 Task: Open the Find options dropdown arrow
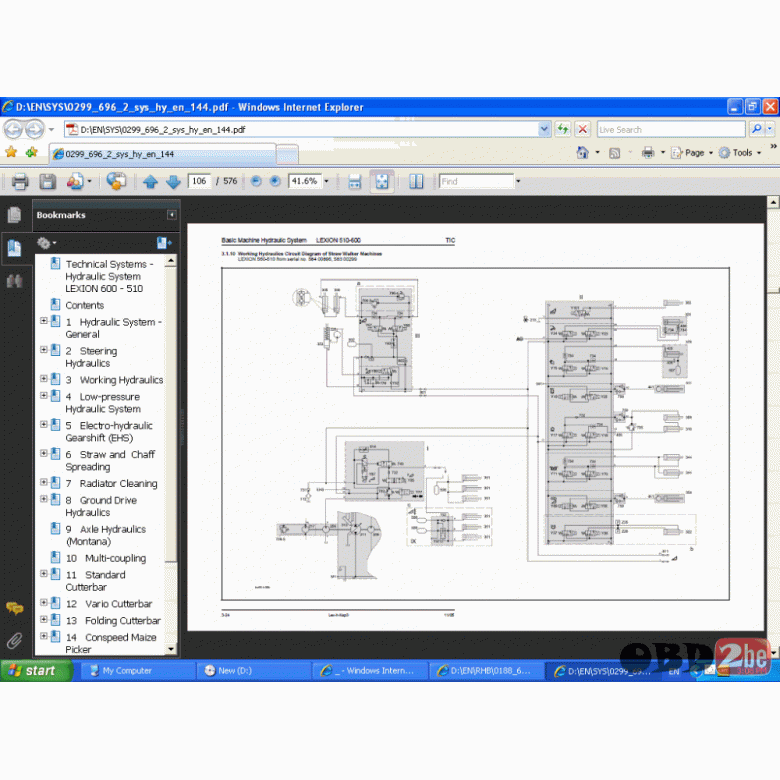[x=518, y=181]
